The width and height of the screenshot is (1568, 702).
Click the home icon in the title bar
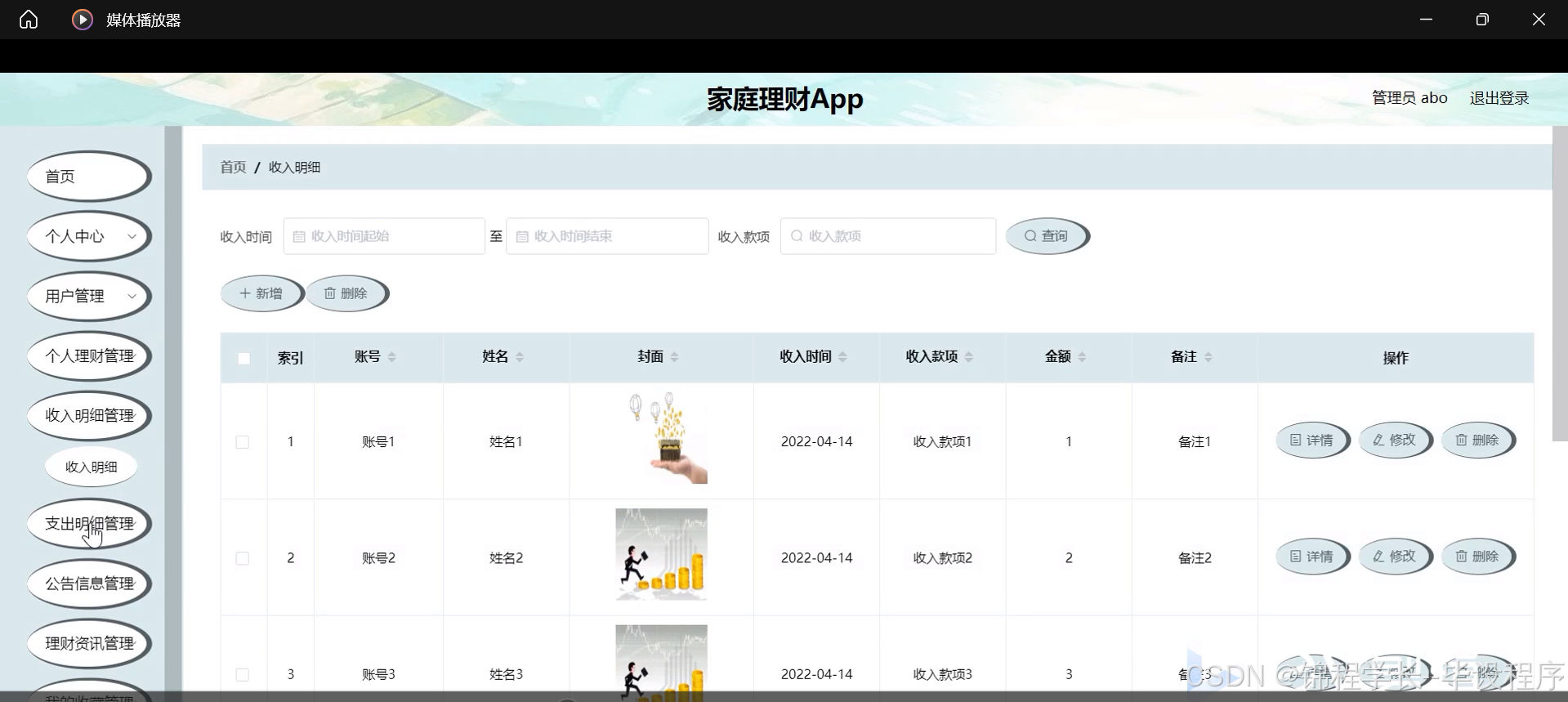pos(29,20)
